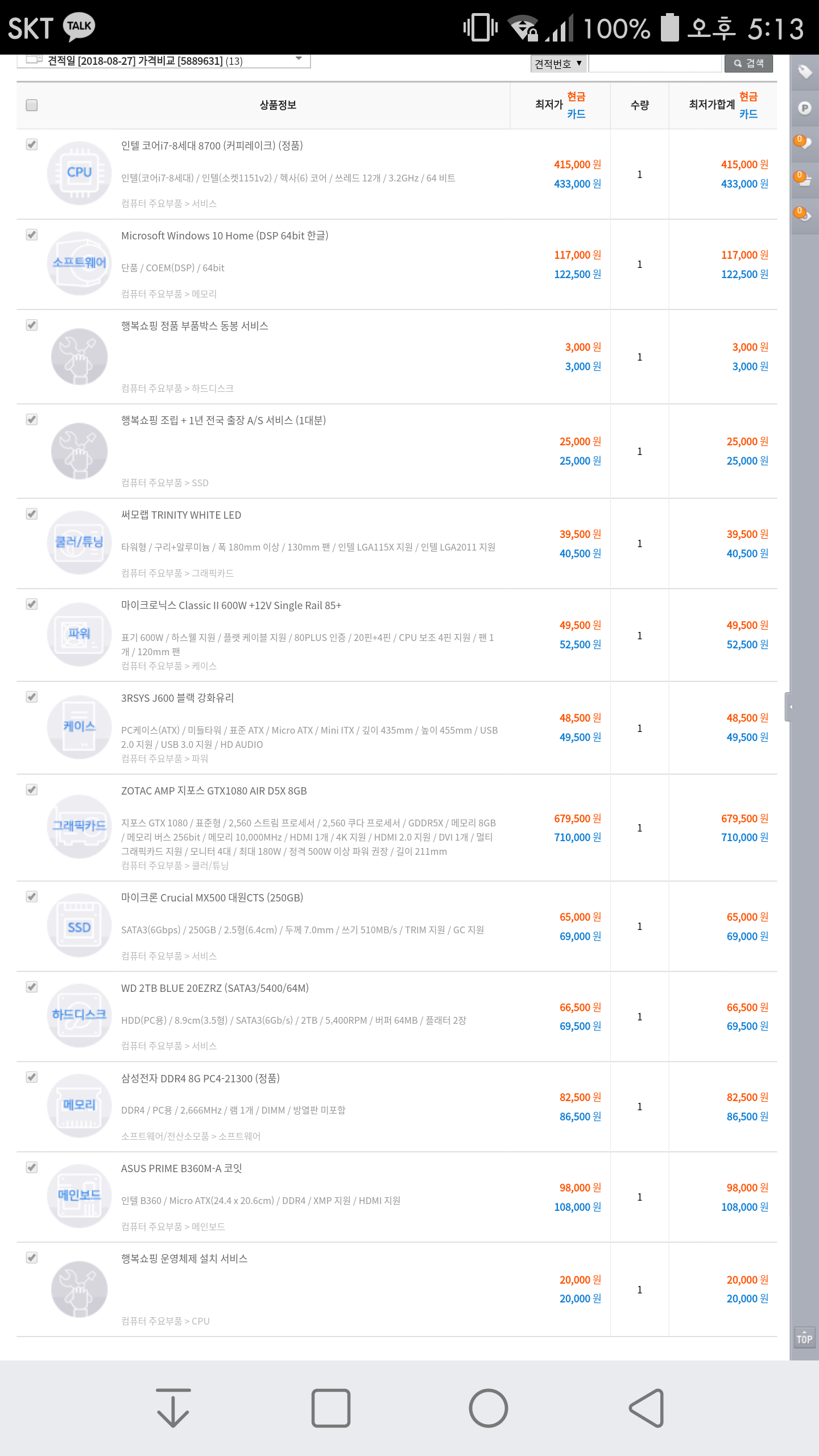Tap the TOP scroll-to-top icon

click(804, 1338)
